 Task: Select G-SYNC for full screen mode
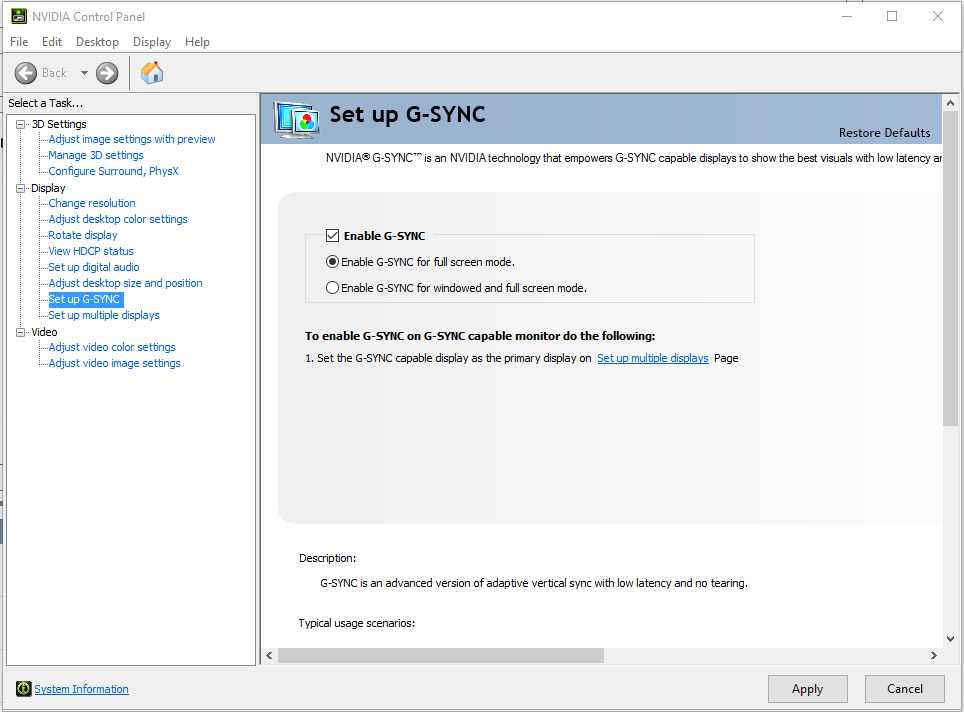tap(332, 262)
